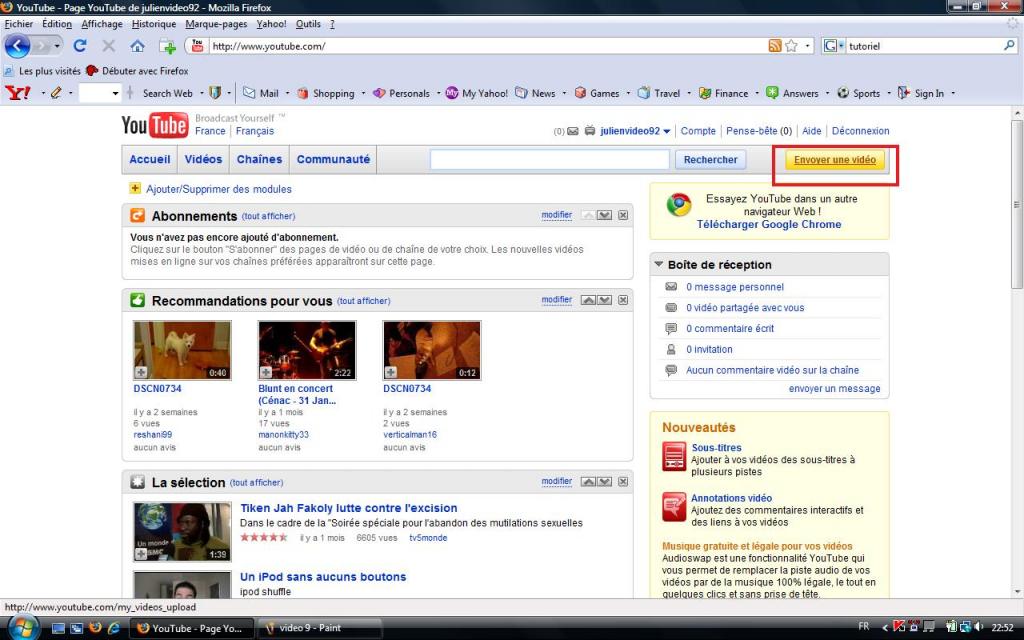Open Shopping on the Yahoo toolbar
The height and width of the screenshot is (640, 1024).
click(326, 93)
